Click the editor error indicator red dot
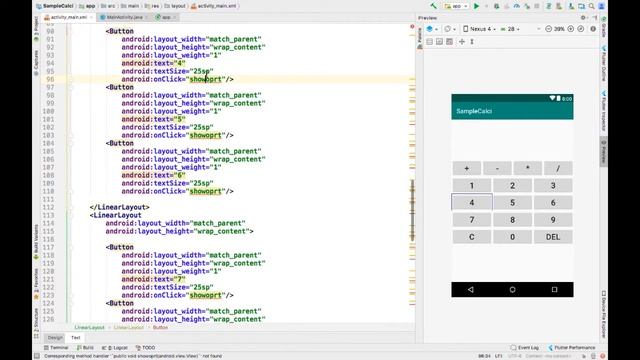The width and height of the screenshot is (640, 360). 412,27
